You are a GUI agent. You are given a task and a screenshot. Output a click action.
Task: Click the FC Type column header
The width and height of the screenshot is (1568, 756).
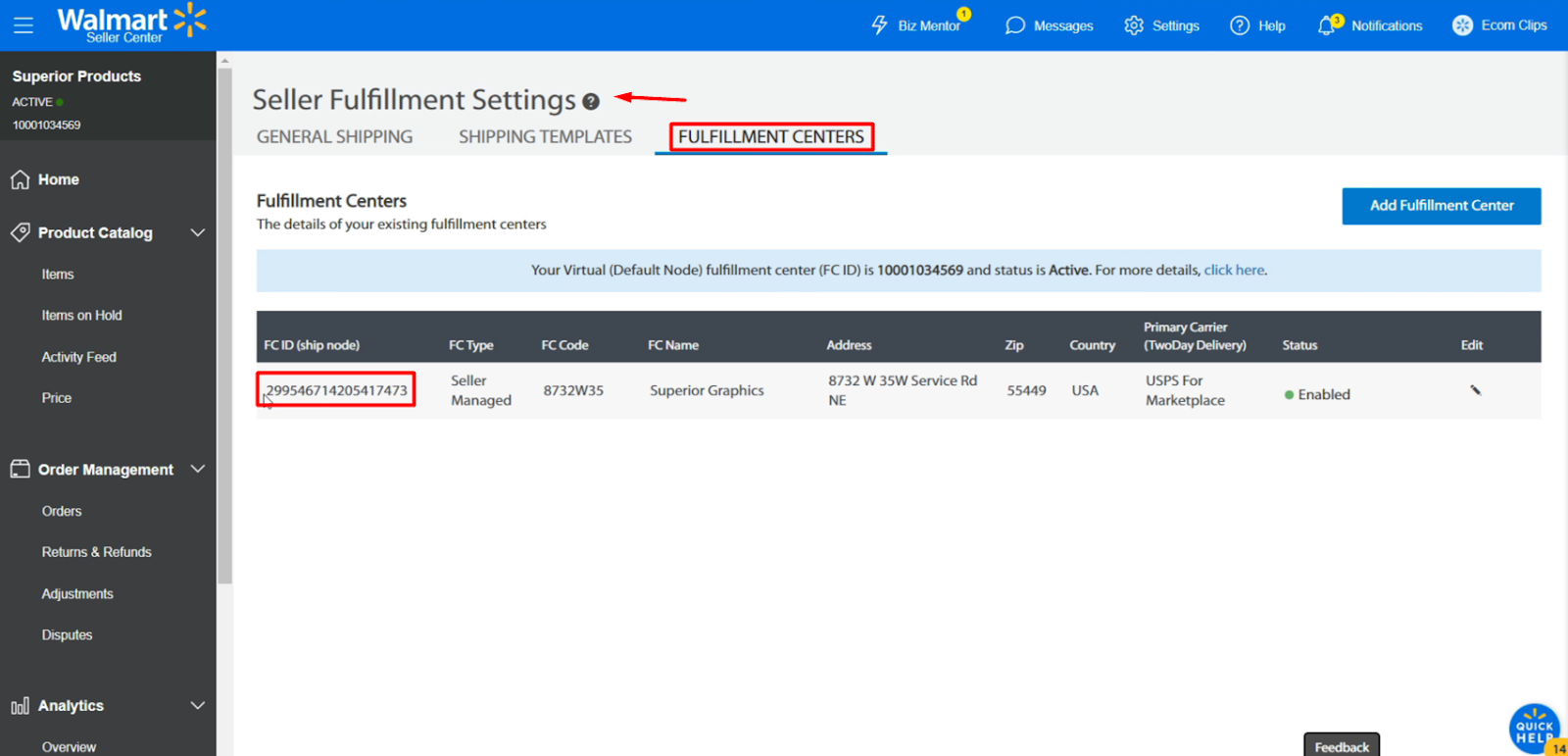(x=471, y=345)
